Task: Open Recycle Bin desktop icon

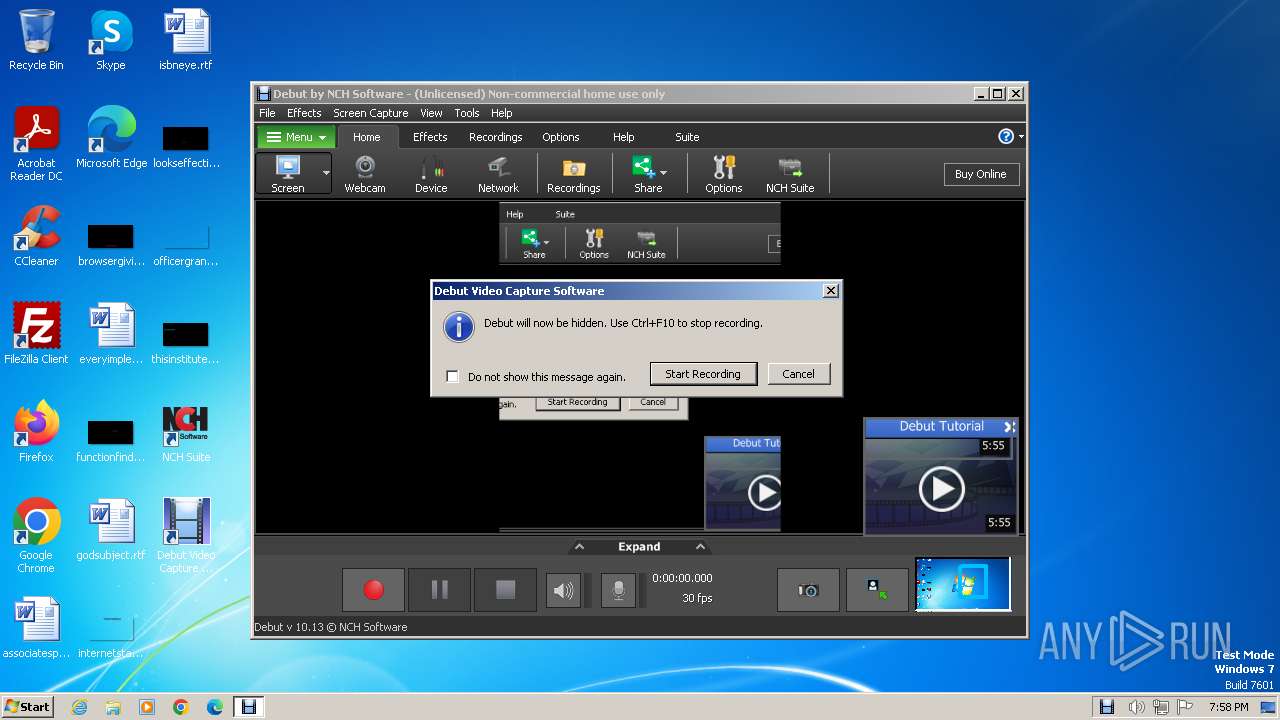Action: pyautogui.click(x=36, y=40)
